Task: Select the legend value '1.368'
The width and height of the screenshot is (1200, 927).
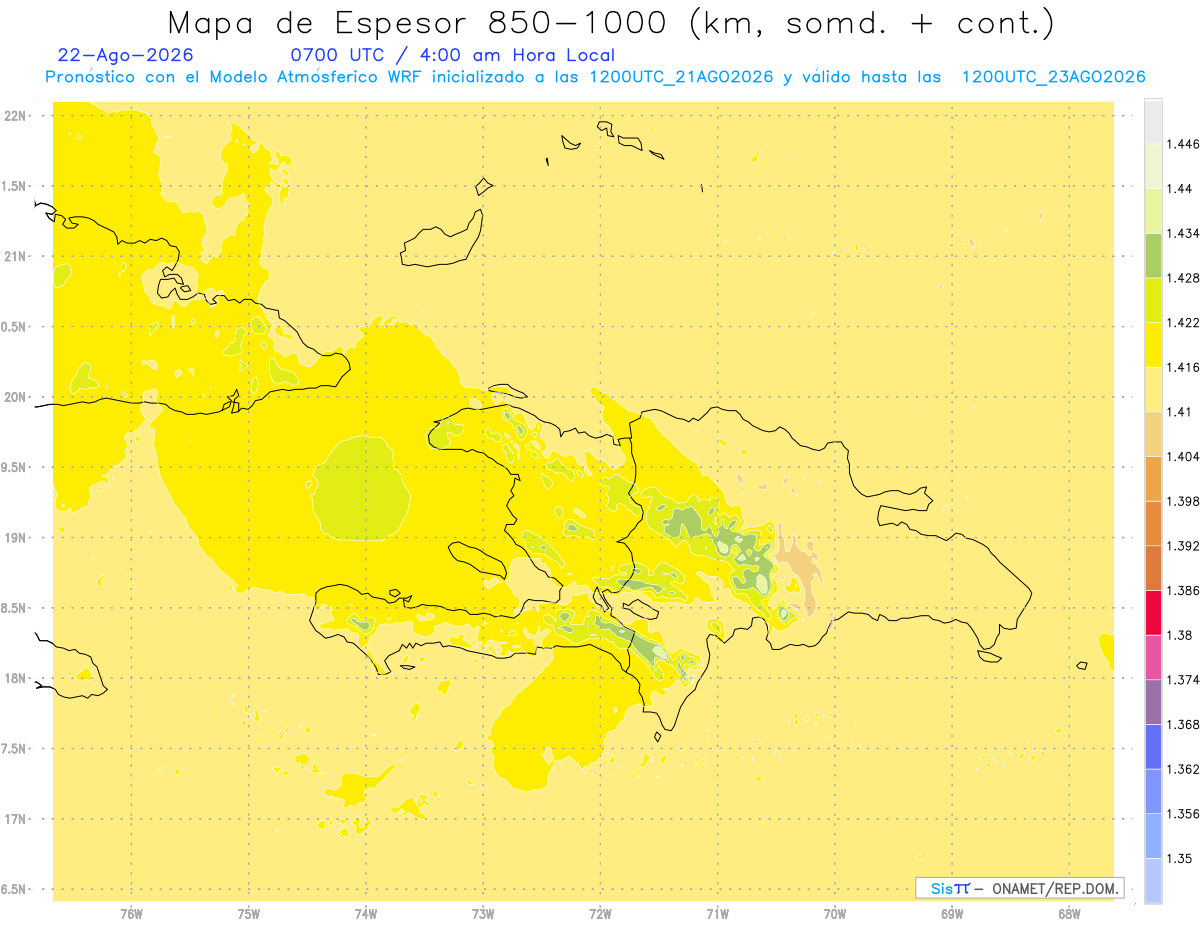Action: coord(1183,724)
